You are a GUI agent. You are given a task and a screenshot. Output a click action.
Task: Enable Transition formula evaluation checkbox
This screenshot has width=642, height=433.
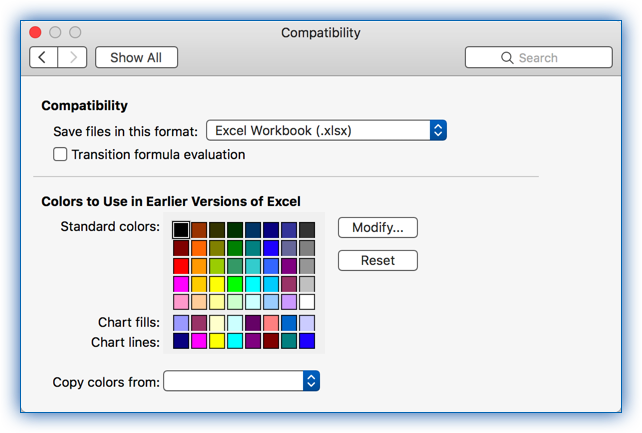[60, 154]
